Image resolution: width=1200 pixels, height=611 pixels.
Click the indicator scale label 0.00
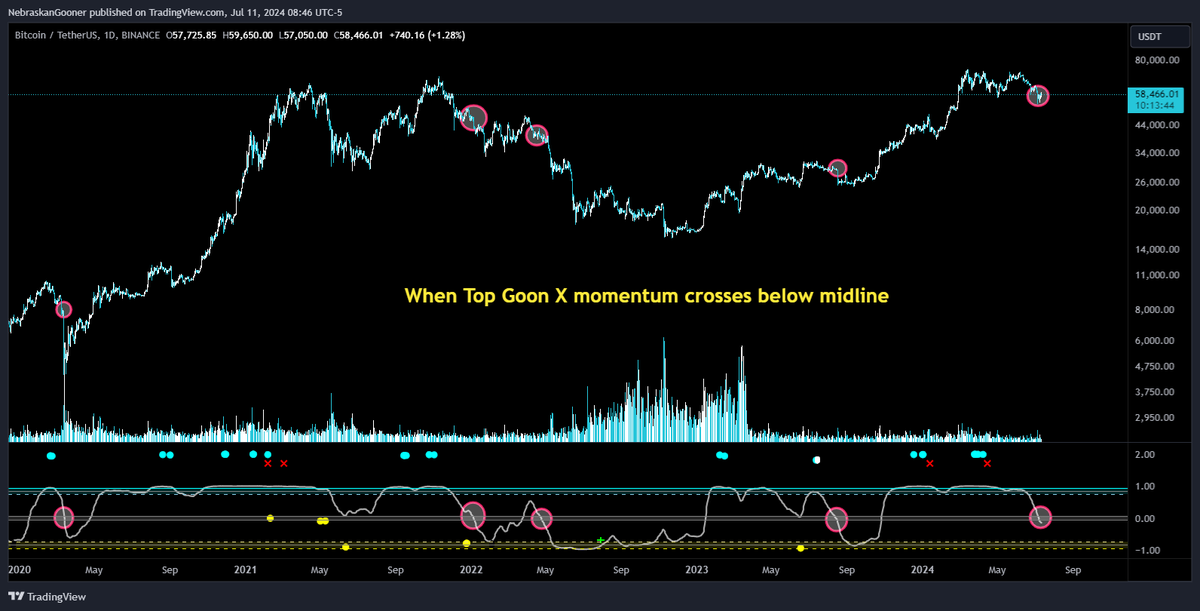point(1147,519)
